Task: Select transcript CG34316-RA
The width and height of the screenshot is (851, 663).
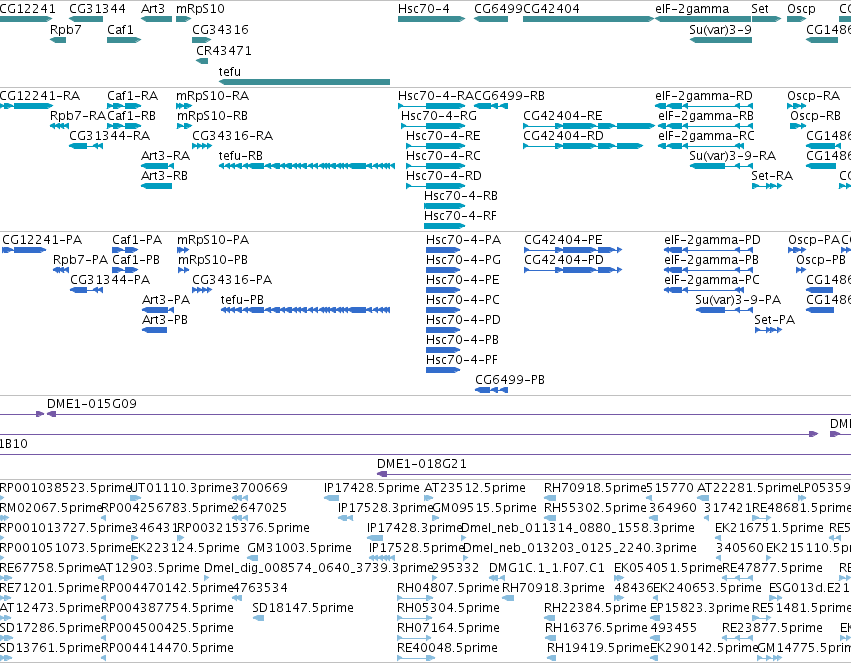Action: pyautogui.click(x=202, y=146)
